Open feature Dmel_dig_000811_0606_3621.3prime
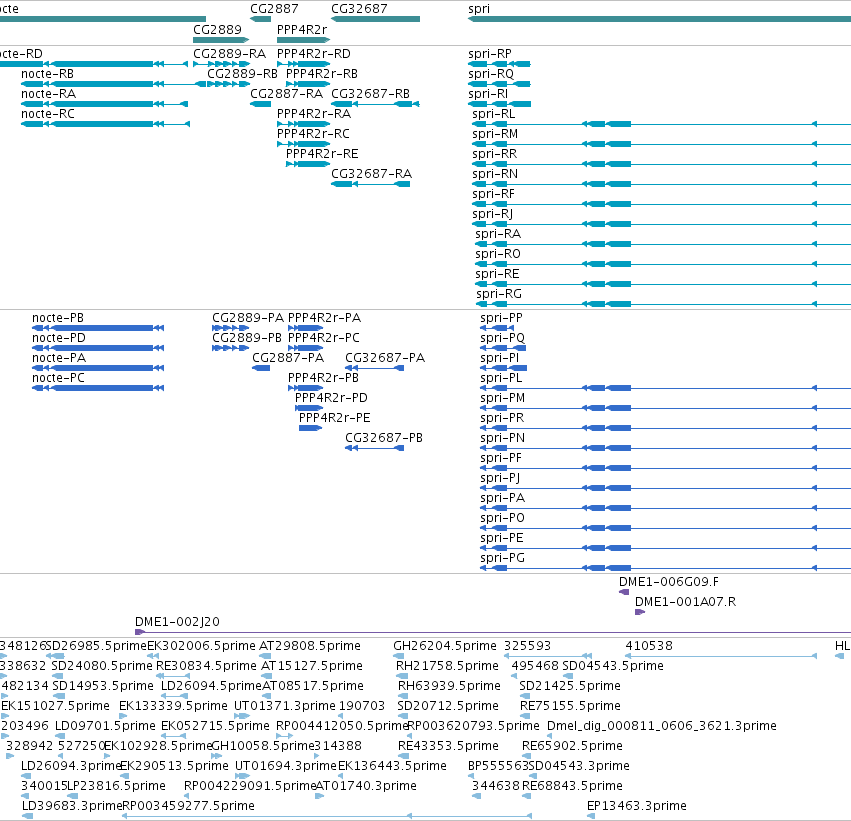Screen dimensions: 851x821 click(662, 726)
